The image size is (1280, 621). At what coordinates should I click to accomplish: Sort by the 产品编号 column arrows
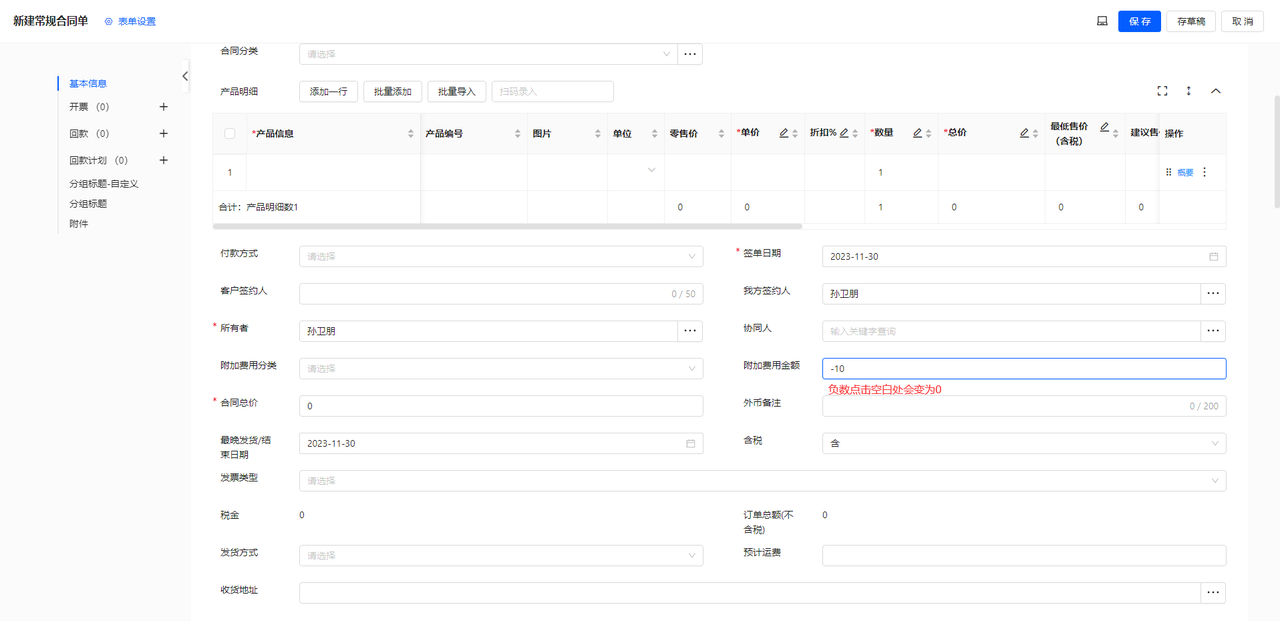click(518, 134)
